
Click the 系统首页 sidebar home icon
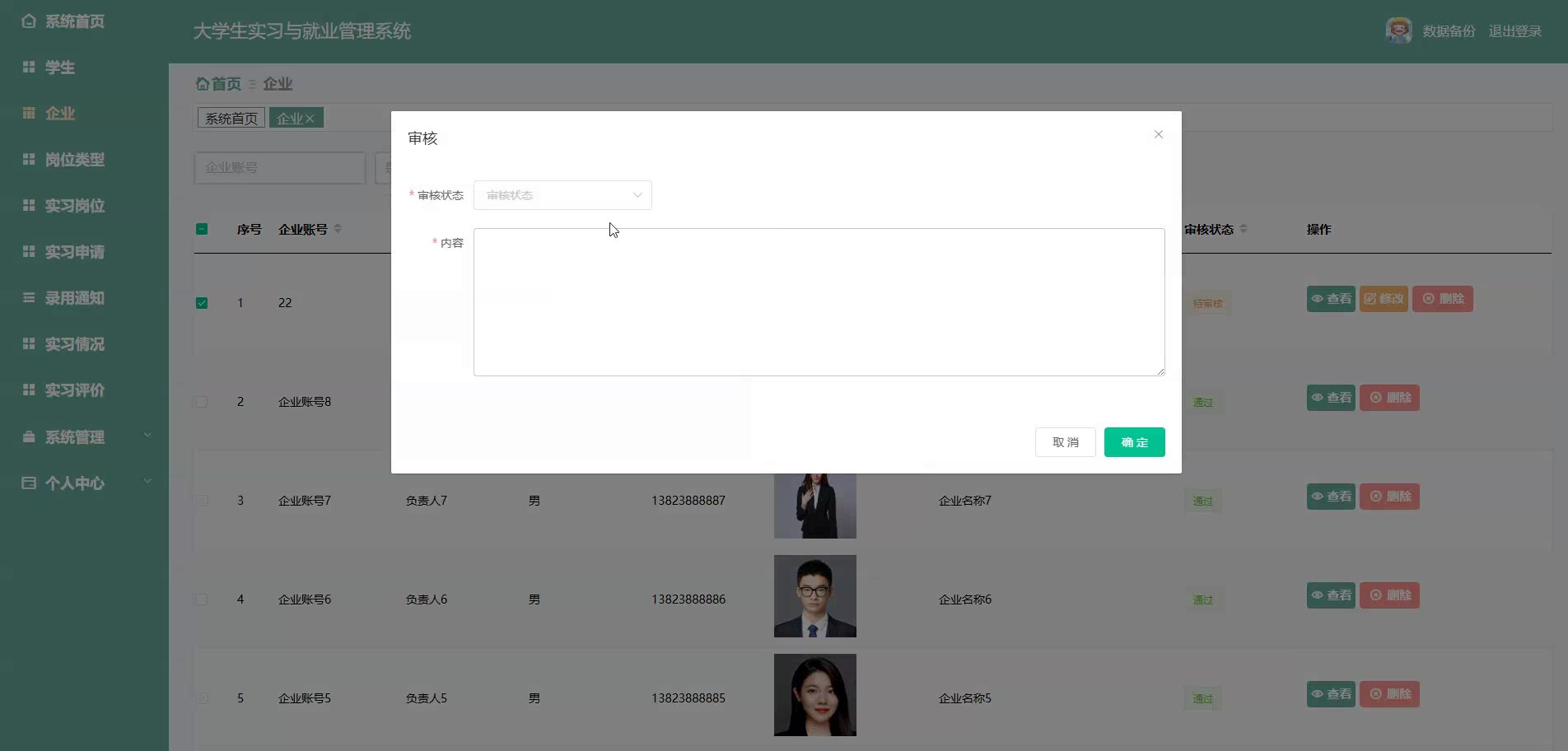tap(29, 21)
